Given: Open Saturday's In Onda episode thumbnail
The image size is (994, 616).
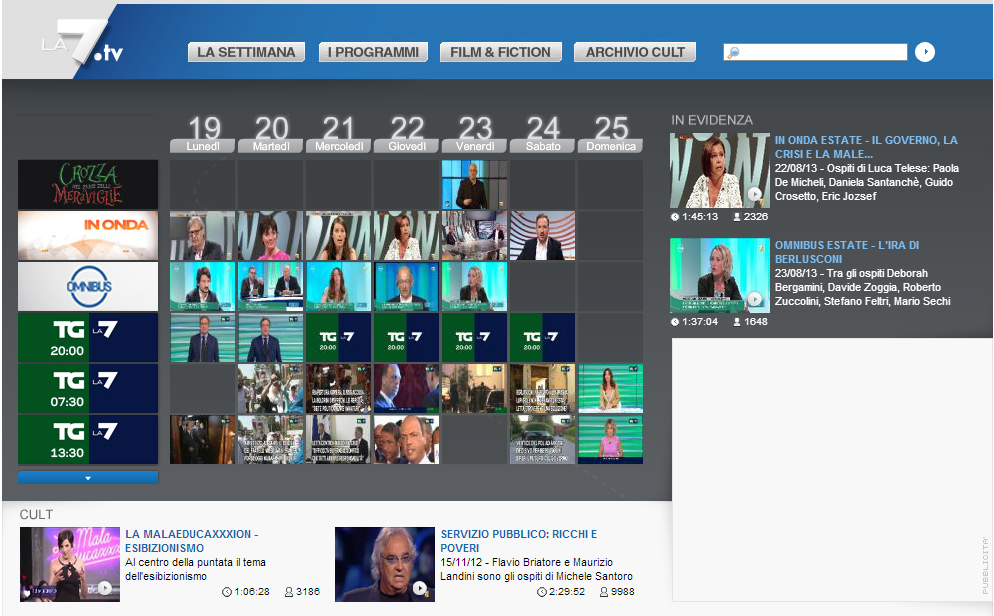Looking at the screenshot, I should (543, 235).
